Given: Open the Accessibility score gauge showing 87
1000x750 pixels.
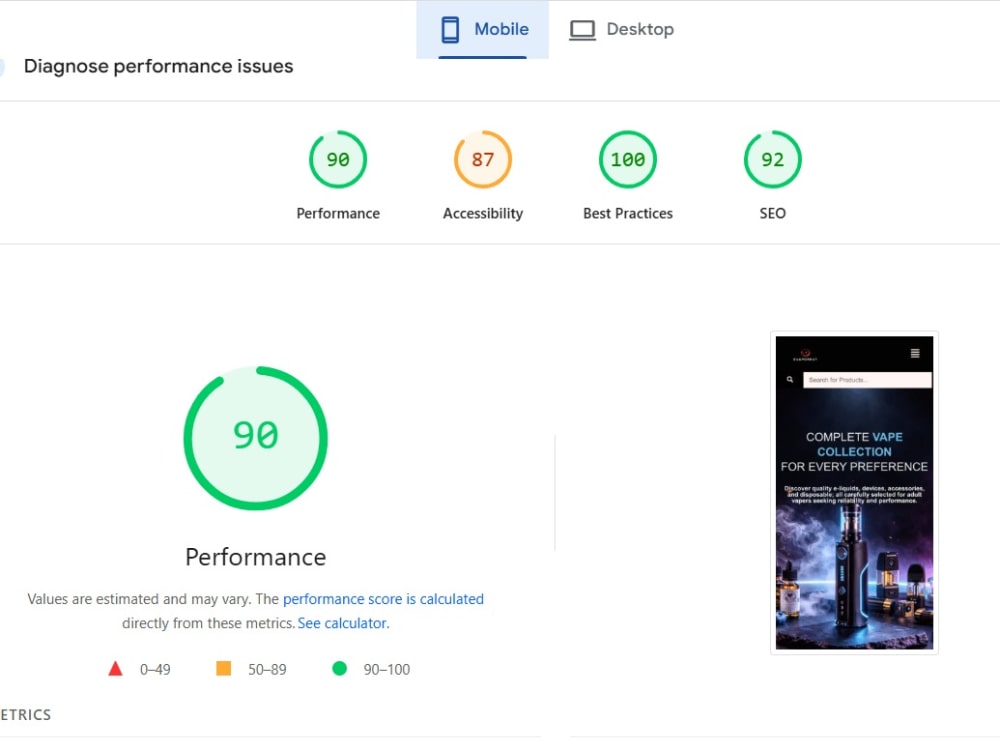Looking at the screenshot, I should [x=483, y=159].
